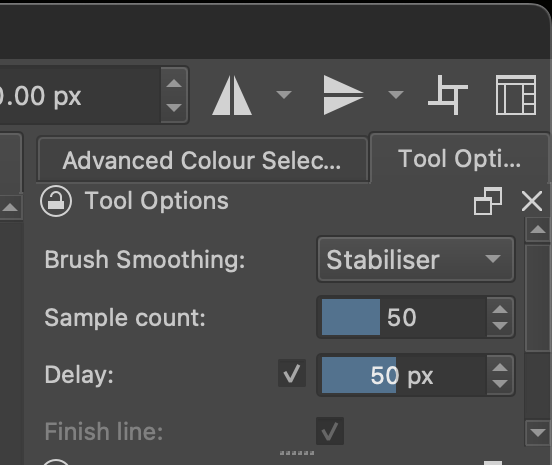The height and width of the screenshot is (465, 552).
Task: Click the Delay distance slider
Action: (x=404, y=375)
